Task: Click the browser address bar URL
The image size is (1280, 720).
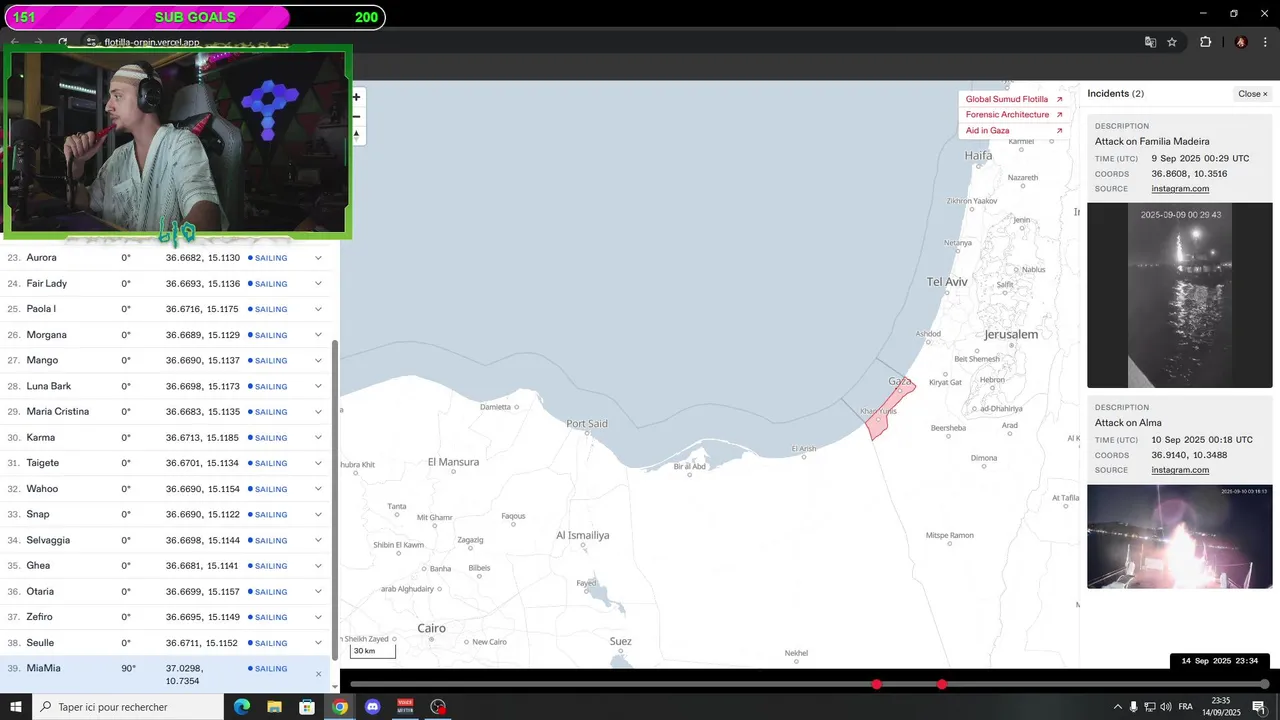Action: coord(151,43)
